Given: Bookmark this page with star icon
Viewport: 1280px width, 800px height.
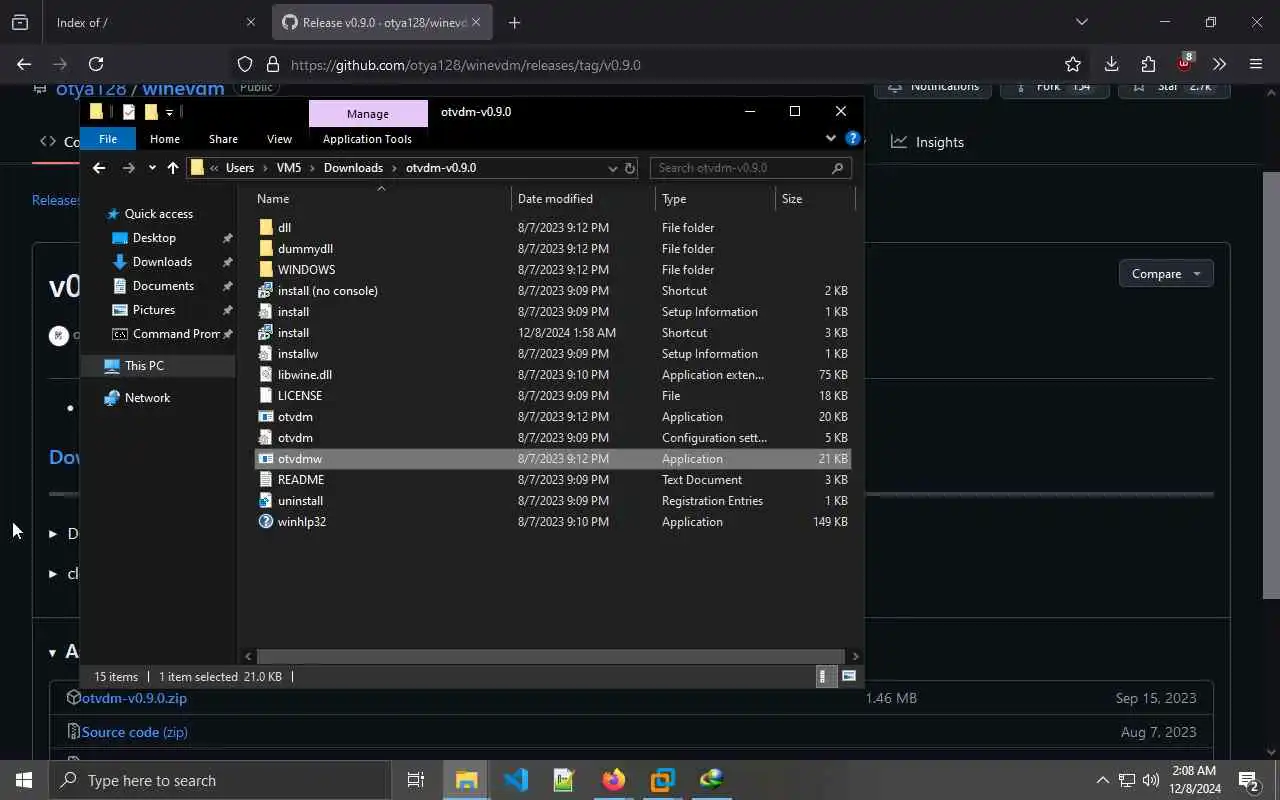Looking at the screenshot, I should 1073,64.
